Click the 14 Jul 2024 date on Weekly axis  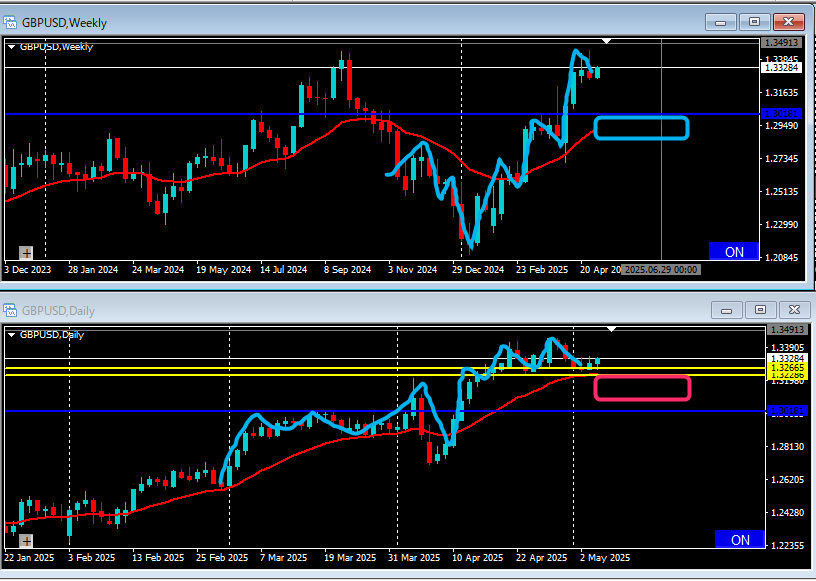(x=284, y=270)
